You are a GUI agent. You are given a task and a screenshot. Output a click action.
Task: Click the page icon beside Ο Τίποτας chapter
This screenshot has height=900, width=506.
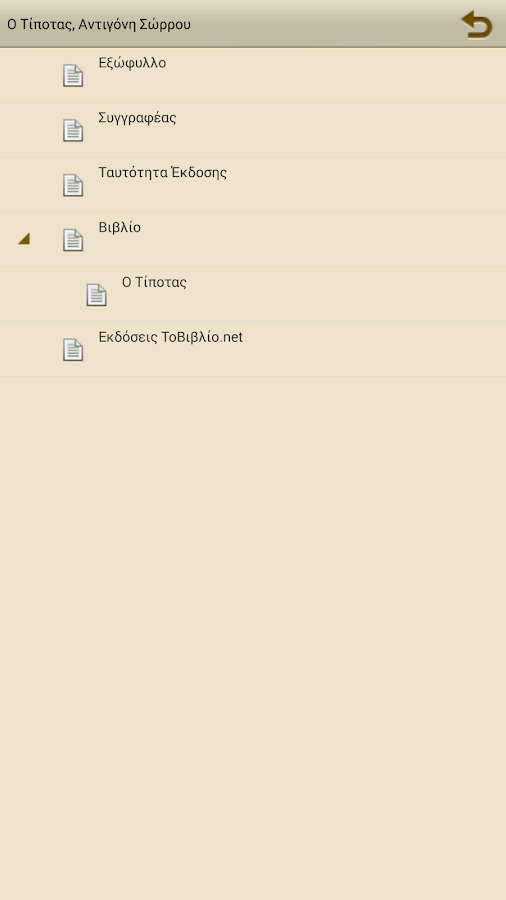[x=96, y=295]
